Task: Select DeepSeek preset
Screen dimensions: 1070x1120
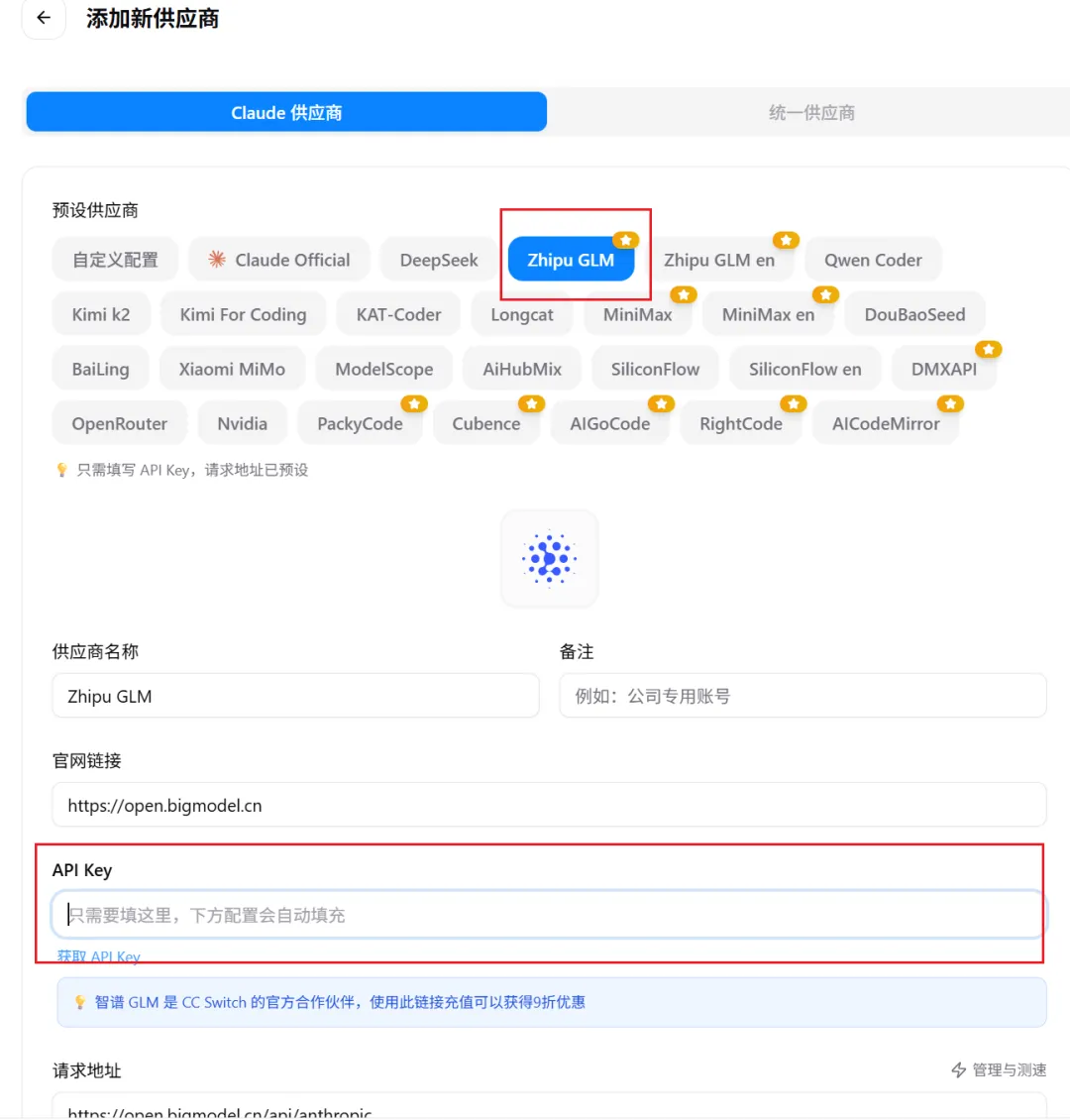Action: [x=438, y=260]
